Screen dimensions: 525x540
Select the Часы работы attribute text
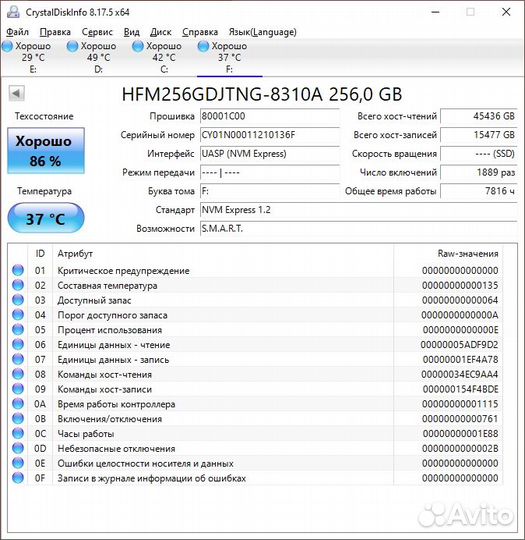(86, 434)
